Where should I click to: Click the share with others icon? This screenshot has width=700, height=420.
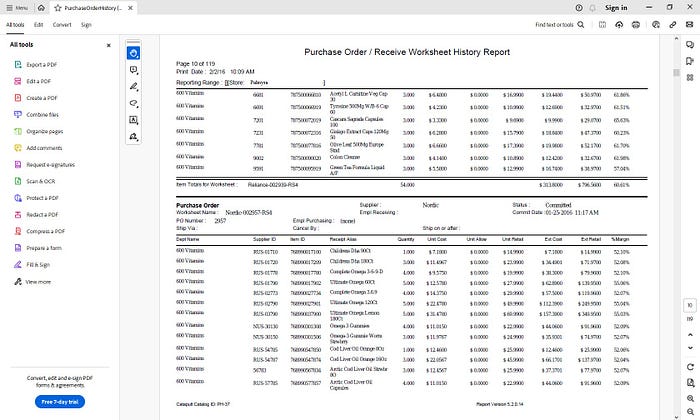[656, 25]
